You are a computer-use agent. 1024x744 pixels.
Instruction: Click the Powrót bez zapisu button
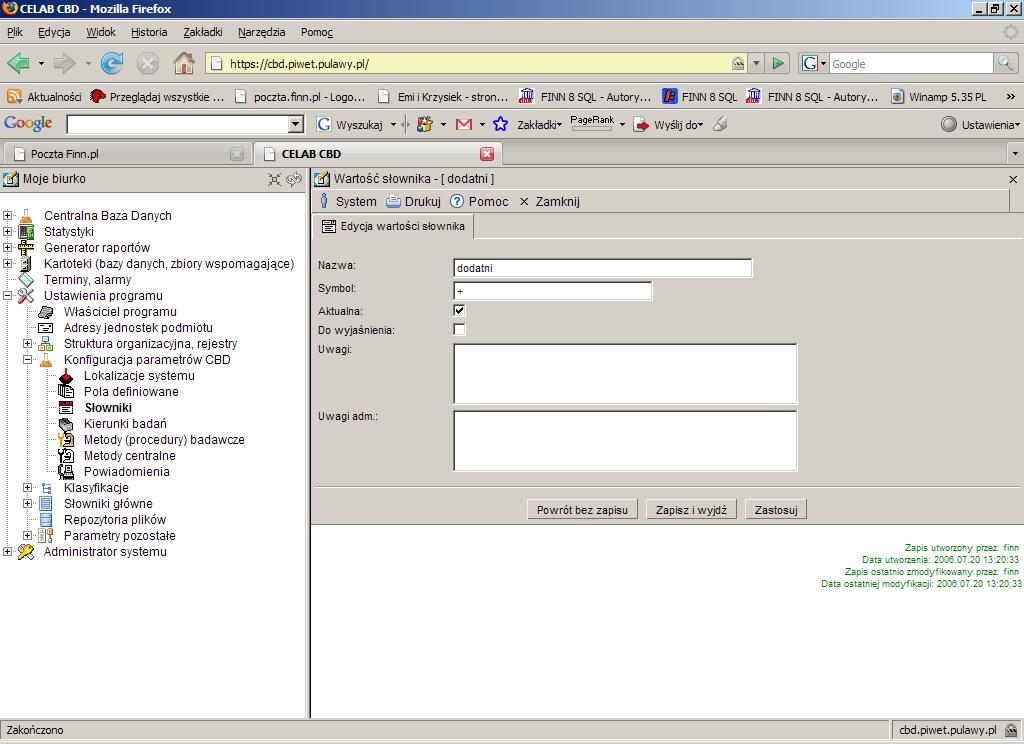point(582,509)
